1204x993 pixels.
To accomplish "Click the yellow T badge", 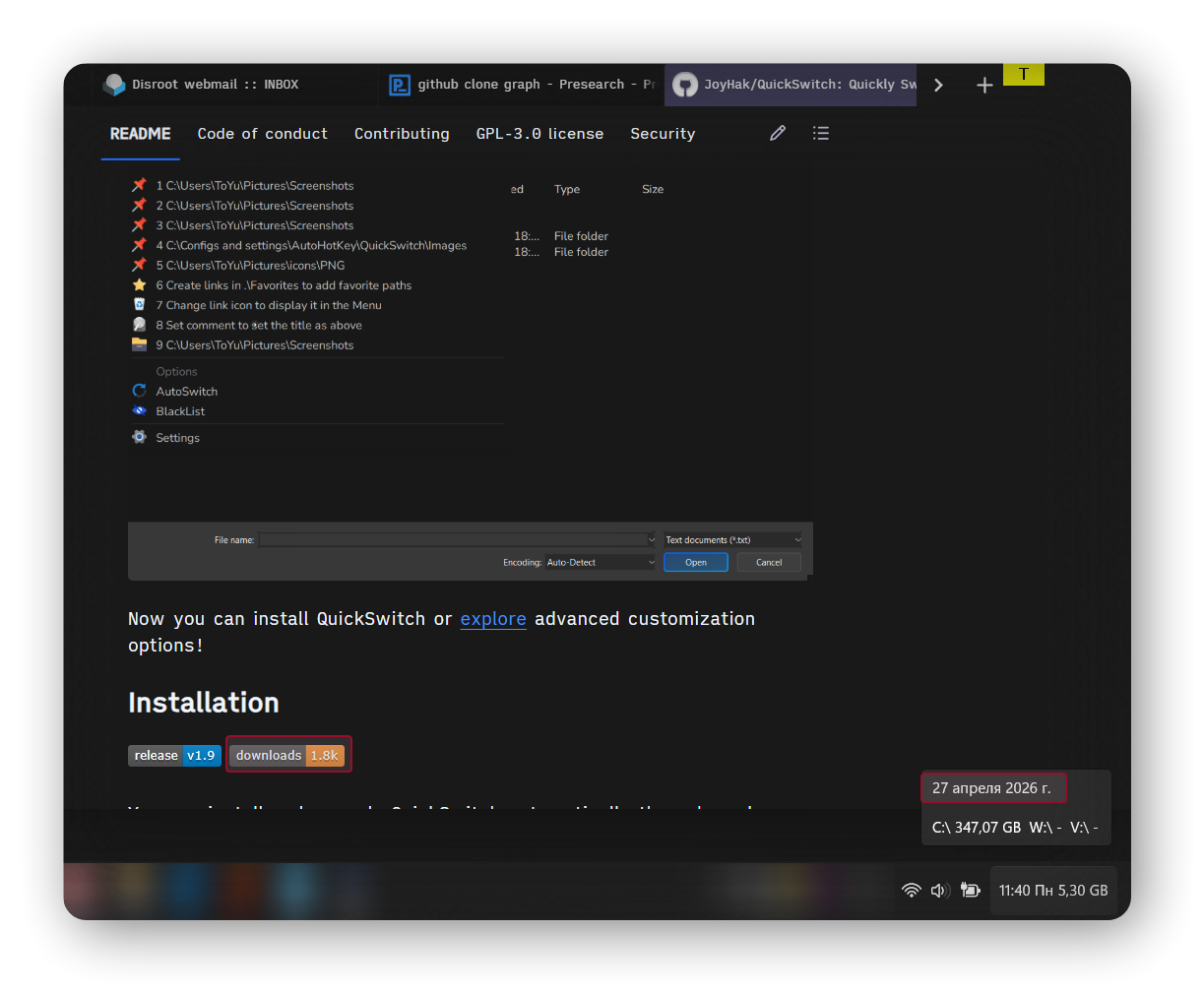I will click(1024, 74).
